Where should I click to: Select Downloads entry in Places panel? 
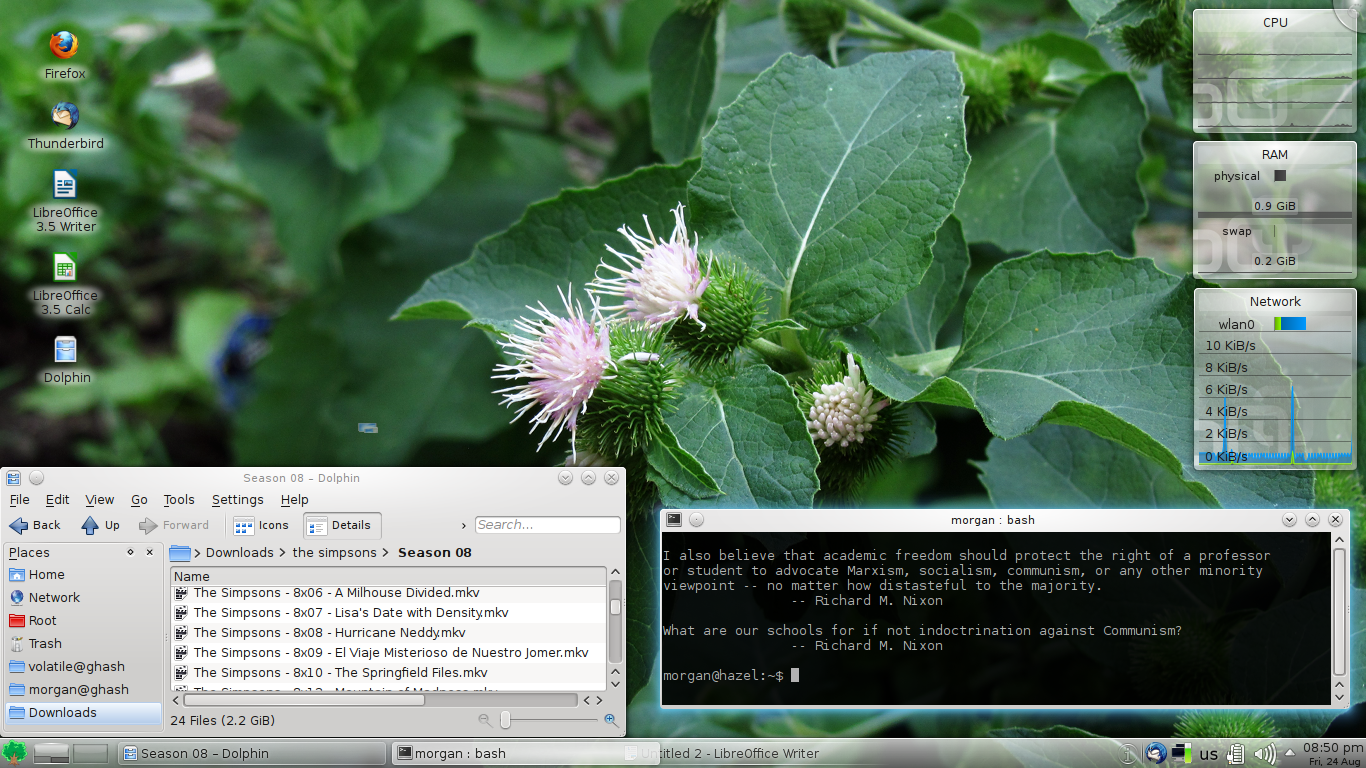(83, 712)
